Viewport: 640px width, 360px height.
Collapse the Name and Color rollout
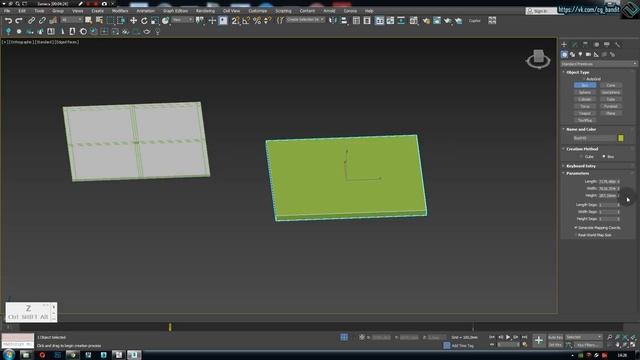pyautogui.click(x=581, y=129)
